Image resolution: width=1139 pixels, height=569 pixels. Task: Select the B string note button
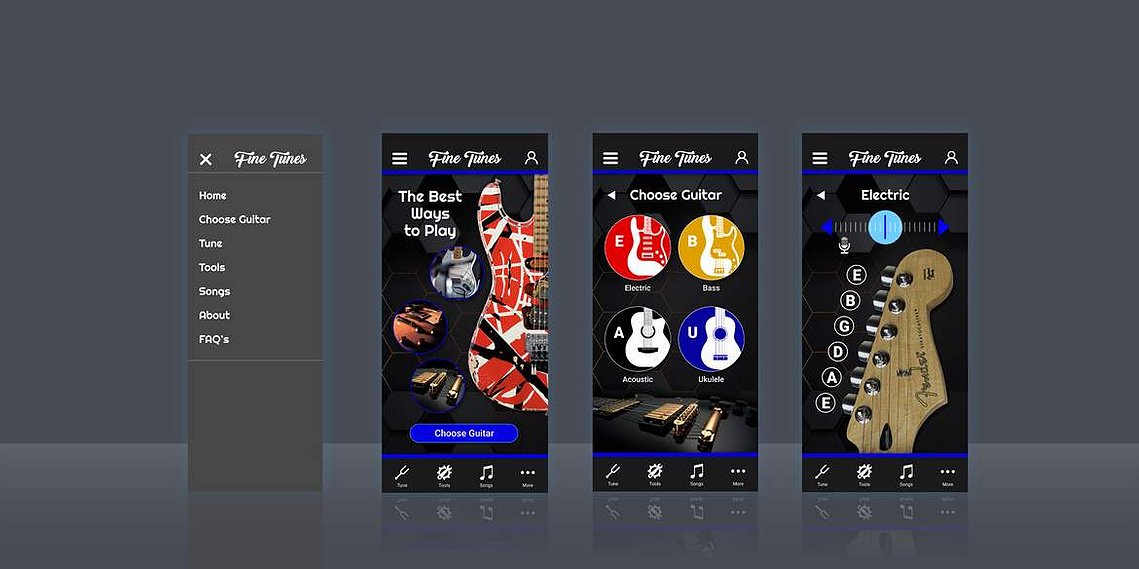click(850, 300)
